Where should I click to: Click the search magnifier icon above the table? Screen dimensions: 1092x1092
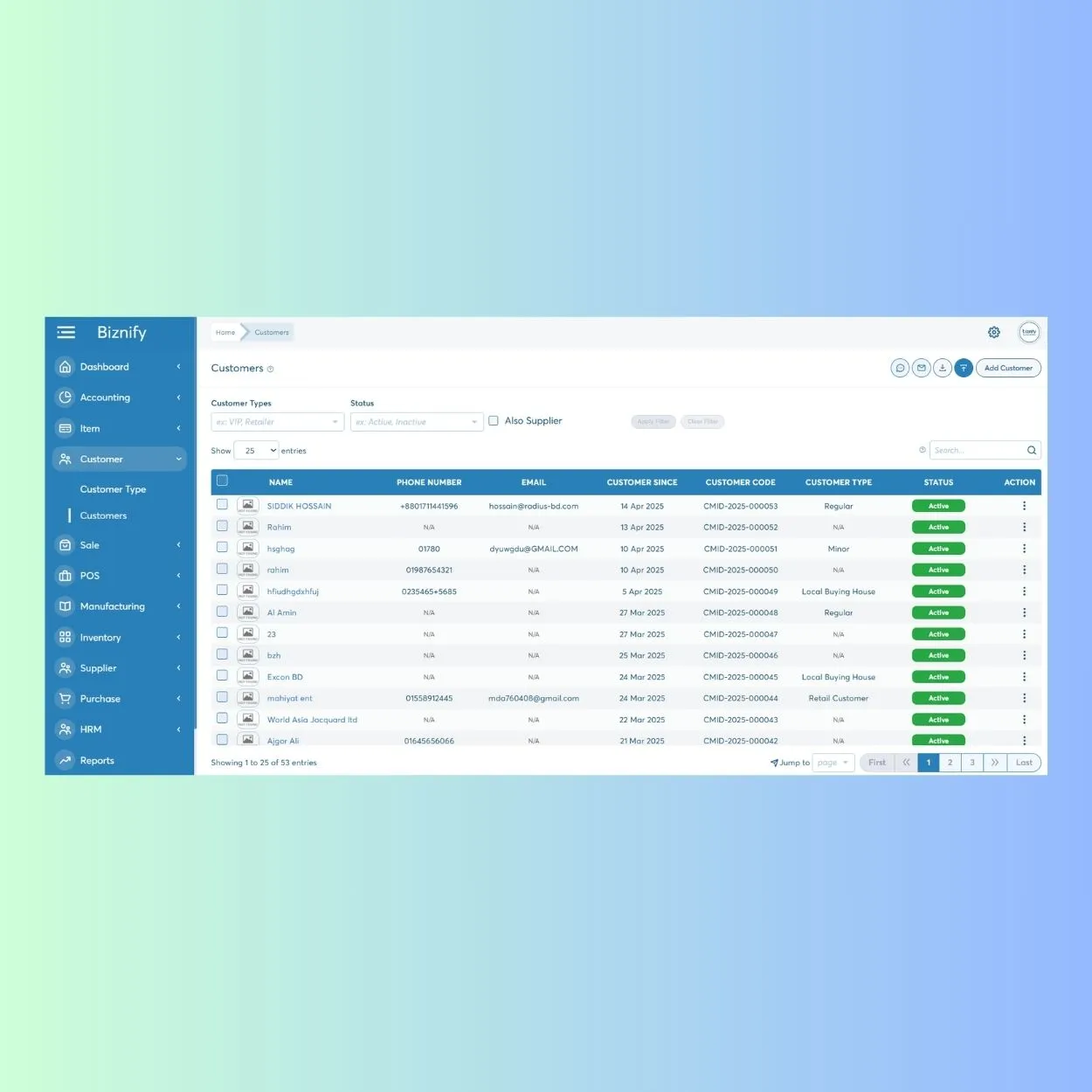[x=1031, y=450]
